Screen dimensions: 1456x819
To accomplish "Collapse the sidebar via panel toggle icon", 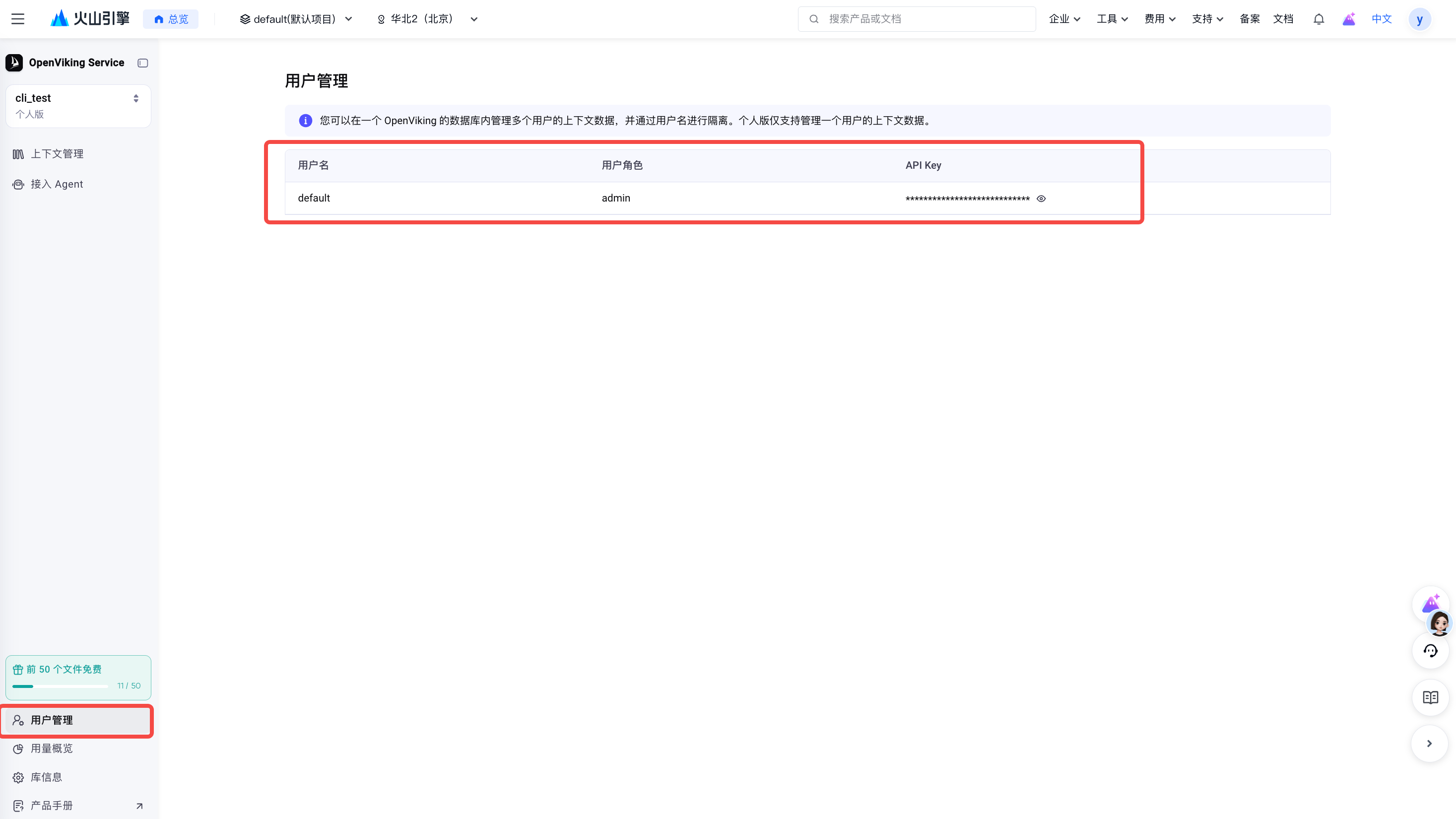I will 142,64.
